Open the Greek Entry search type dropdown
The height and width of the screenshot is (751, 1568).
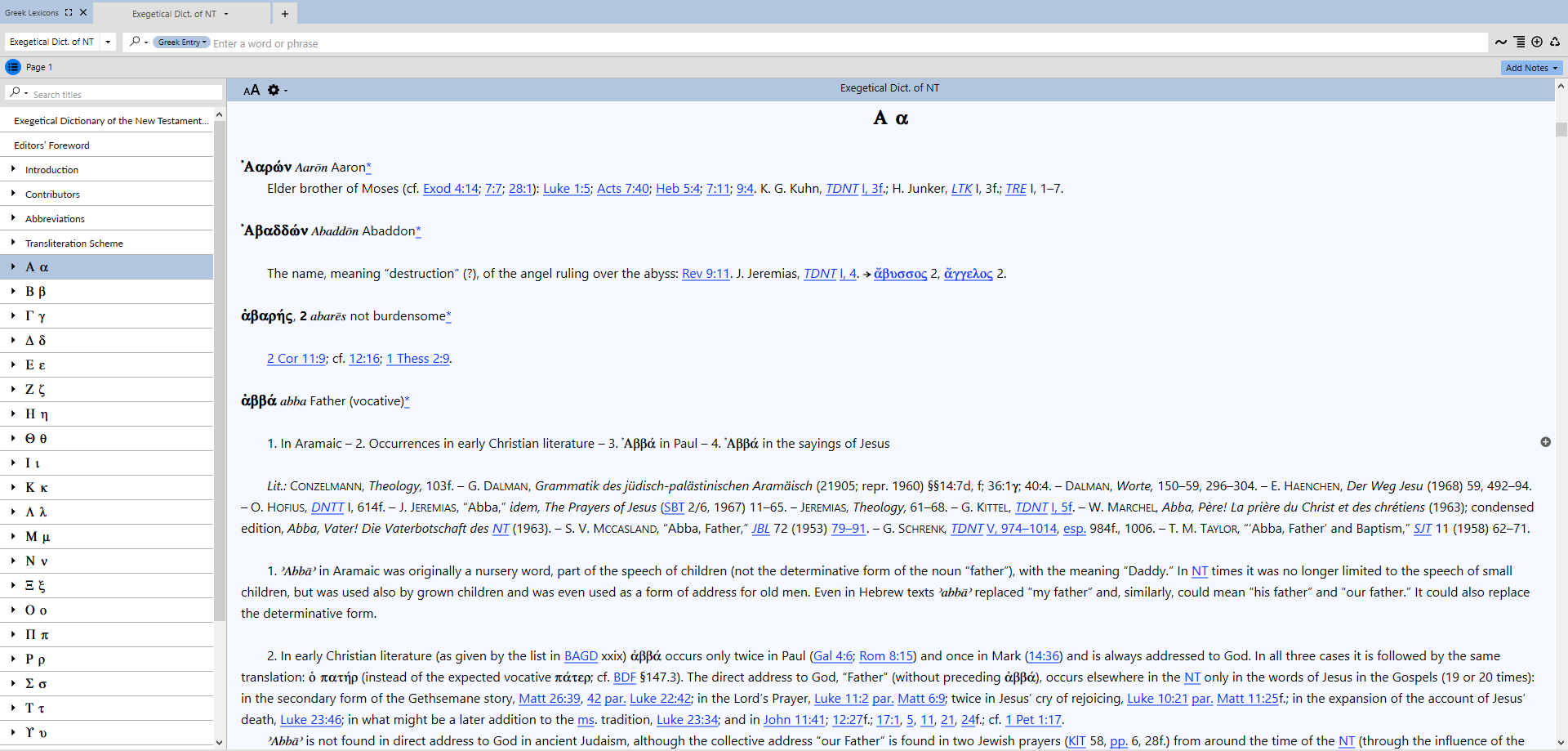click(x=181, y=42)
